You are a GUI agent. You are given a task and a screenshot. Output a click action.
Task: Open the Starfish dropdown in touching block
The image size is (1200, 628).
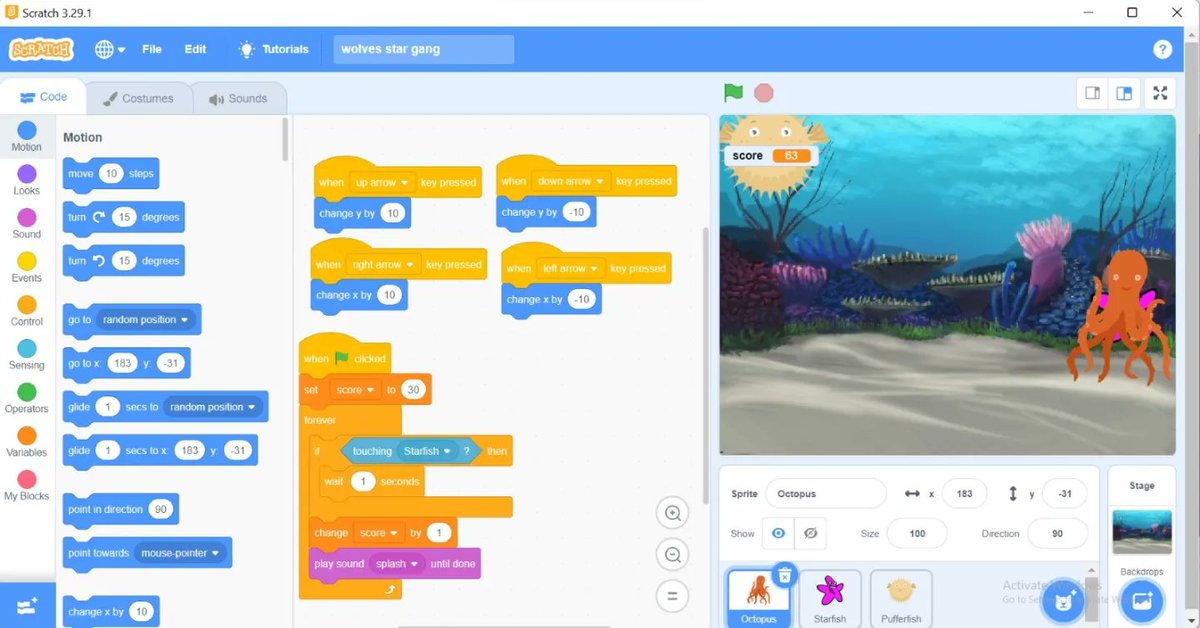(427, 451)
